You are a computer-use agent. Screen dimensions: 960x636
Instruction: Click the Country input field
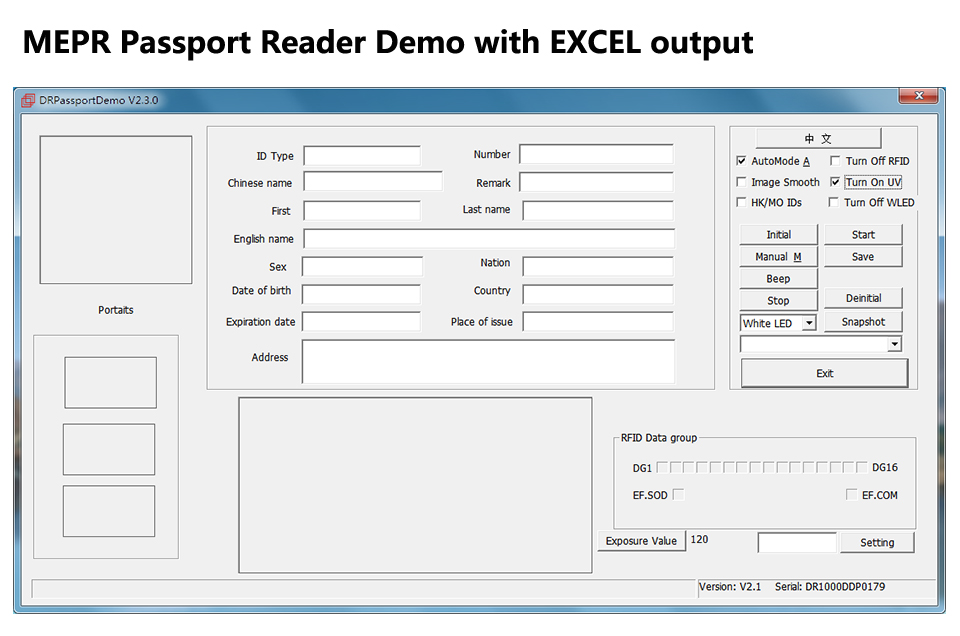[598, 294]
